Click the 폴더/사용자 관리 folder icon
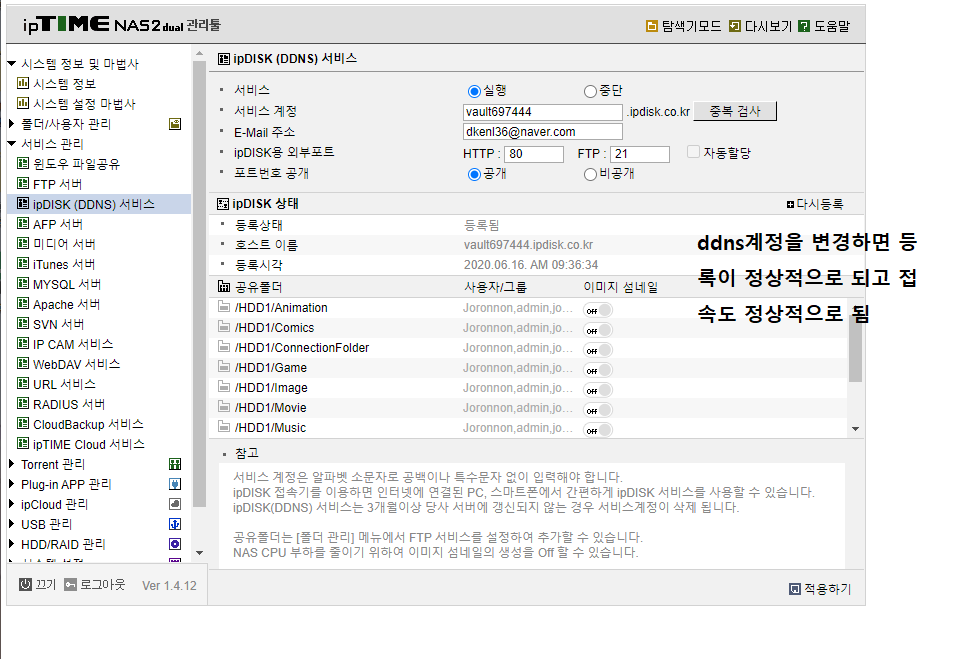 (x=175, y=124)
